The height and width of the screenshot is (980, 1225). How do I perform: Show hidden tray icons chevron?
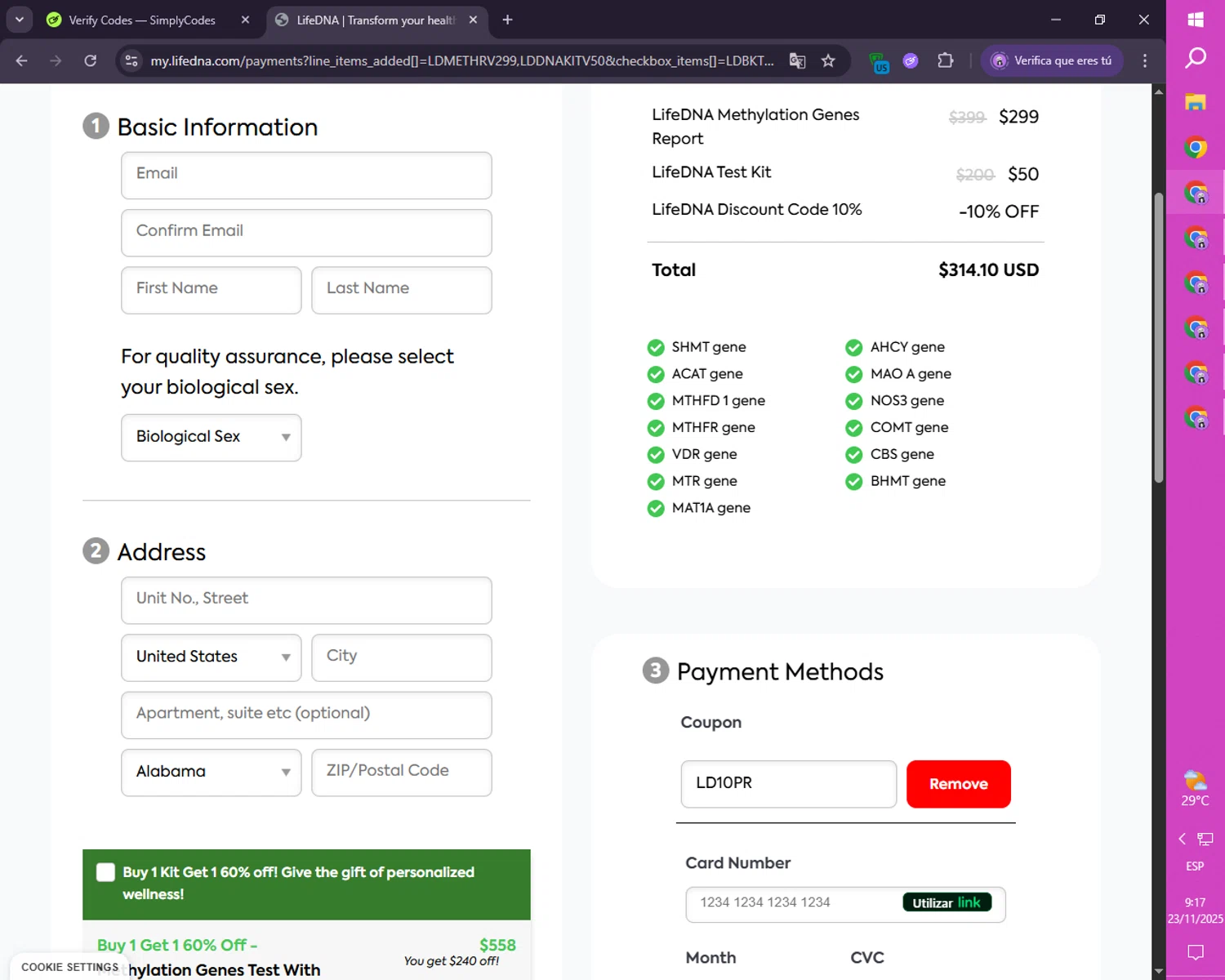pos(1182,839)
